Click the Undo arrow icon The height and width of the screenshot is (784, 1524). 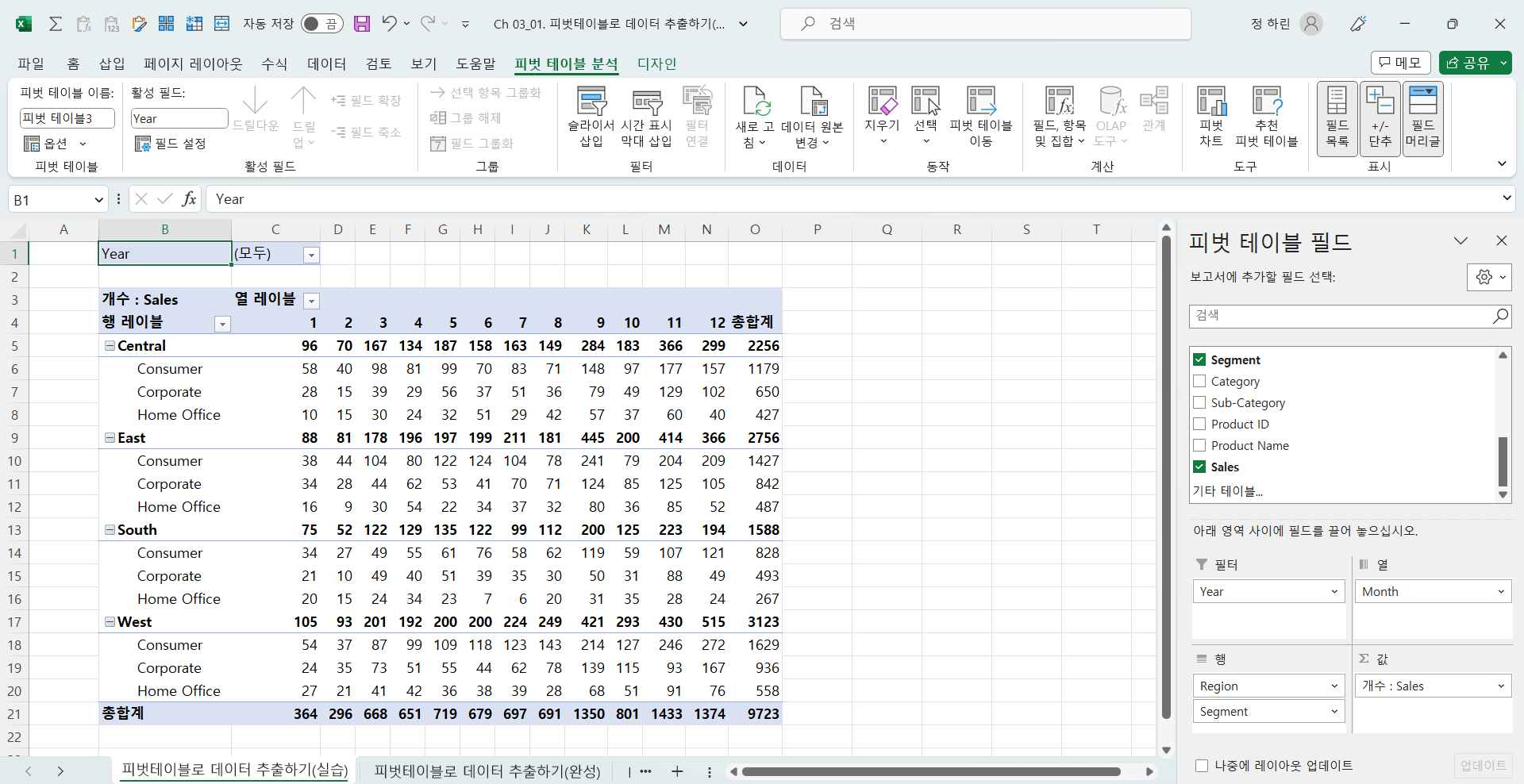pos(389,23)
